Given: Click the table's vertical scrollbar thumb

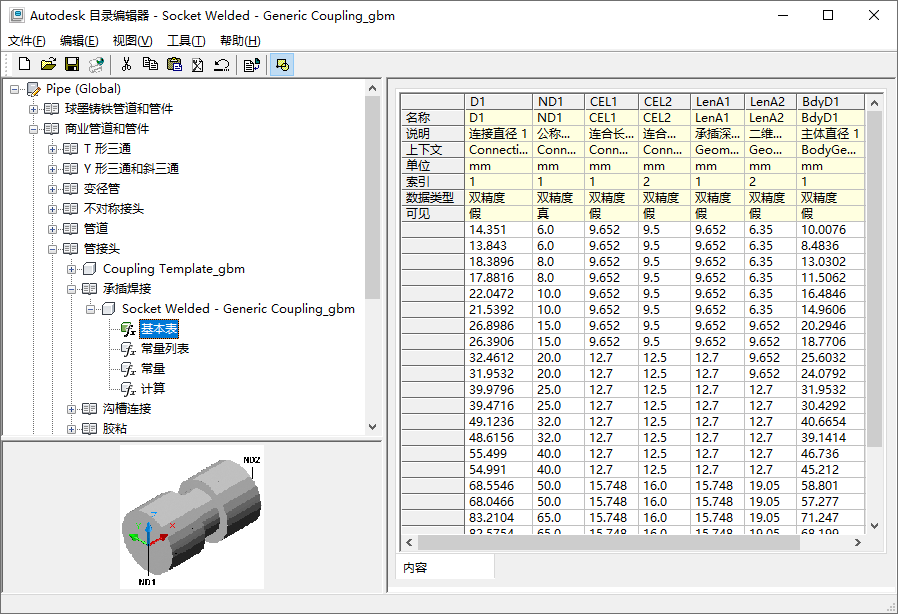Looking at the screenshot, I should [874, 278].
